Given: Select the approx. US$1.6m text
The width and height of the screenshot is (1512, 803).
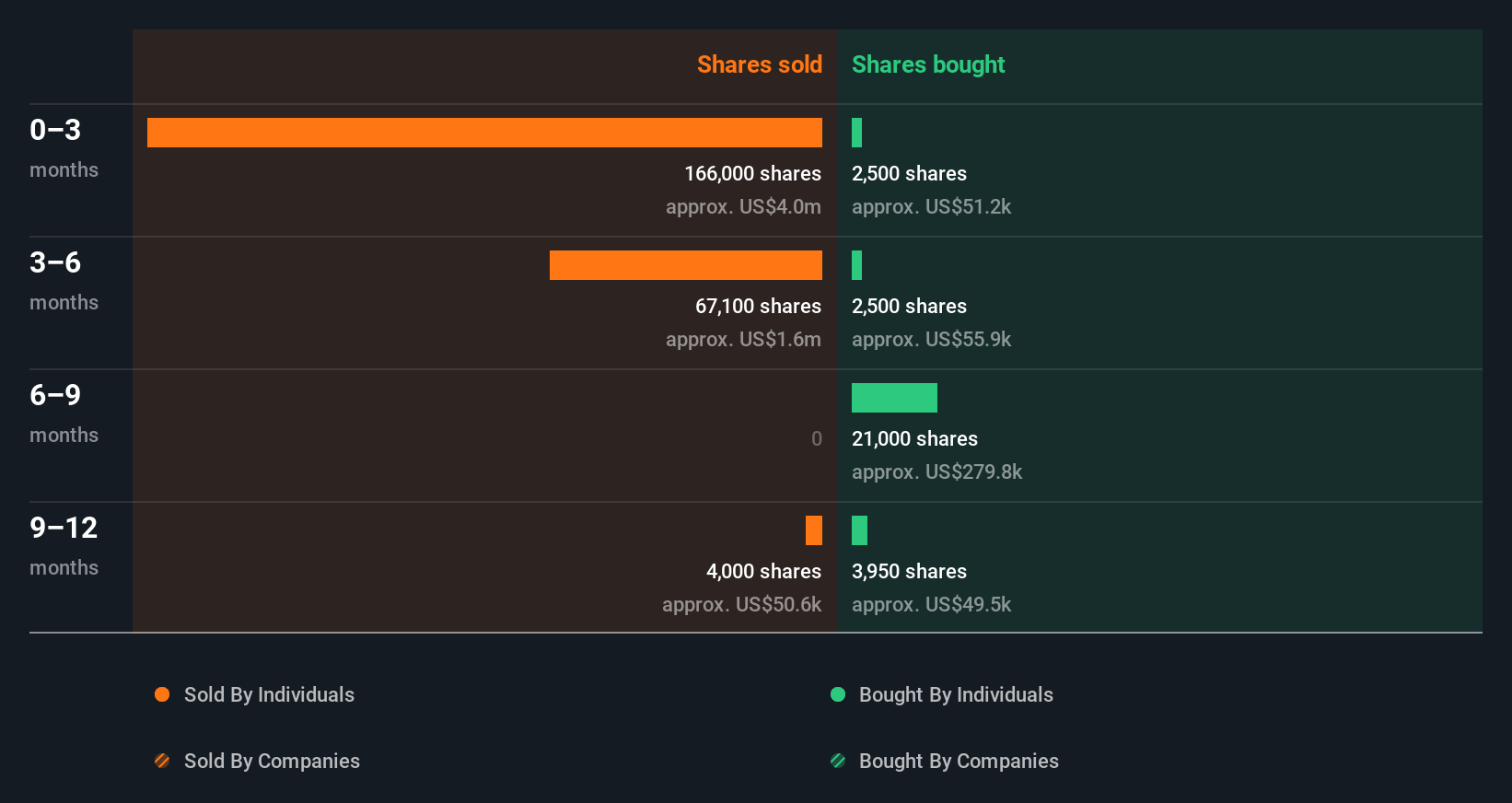Looking at the screenshot, I should [x=743, y=339].
